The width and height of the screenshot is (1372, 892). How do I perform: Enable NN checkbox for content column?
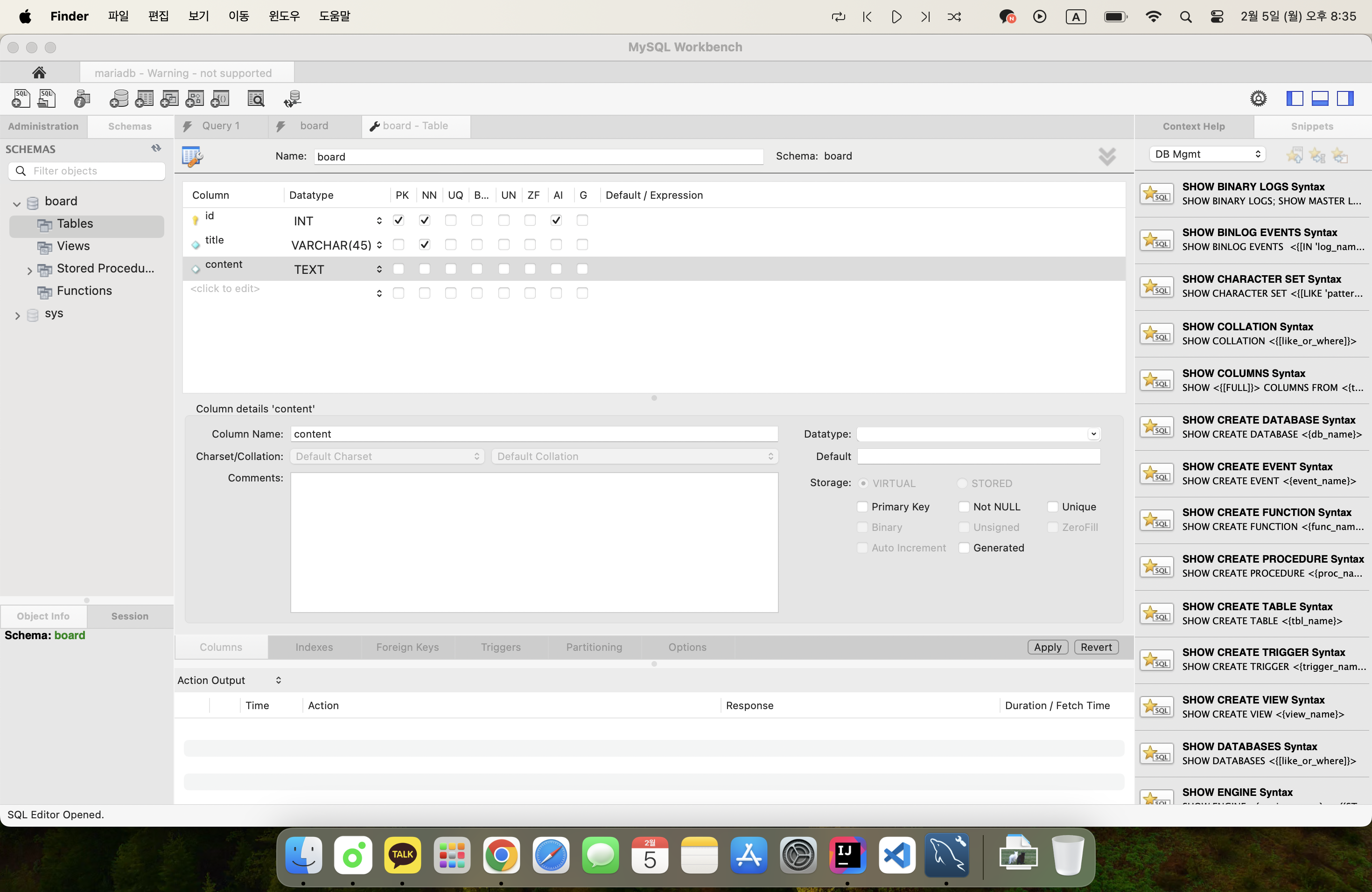point(424,269)
